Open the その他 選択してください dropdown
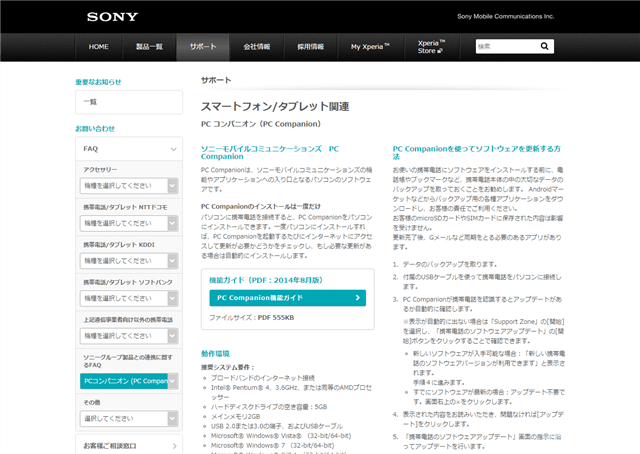Image resolution: width=640 pixels, height=454 pixels. coord(129,418)
